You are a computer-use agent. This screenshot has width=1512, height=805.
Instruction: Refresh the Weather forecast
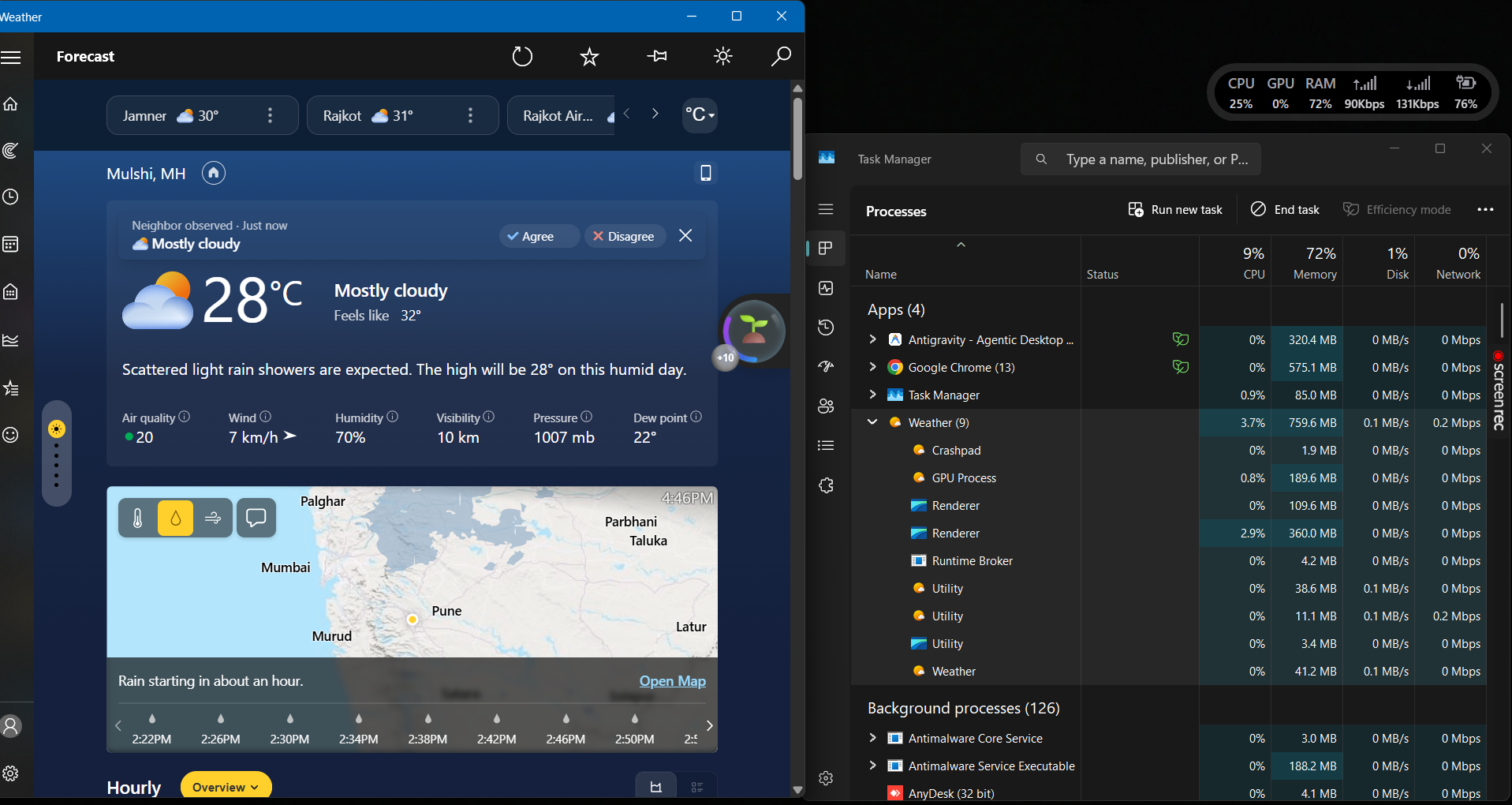522,56
